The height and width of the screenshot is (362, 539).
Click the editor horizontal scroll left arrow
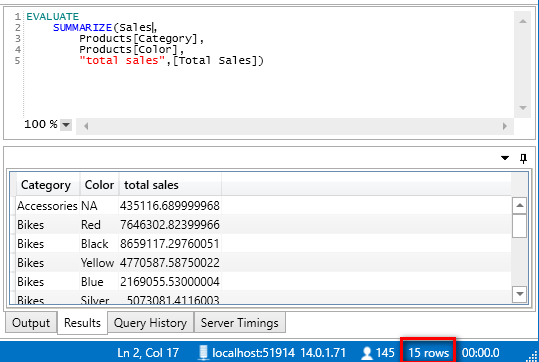click(x=86, y=126)
